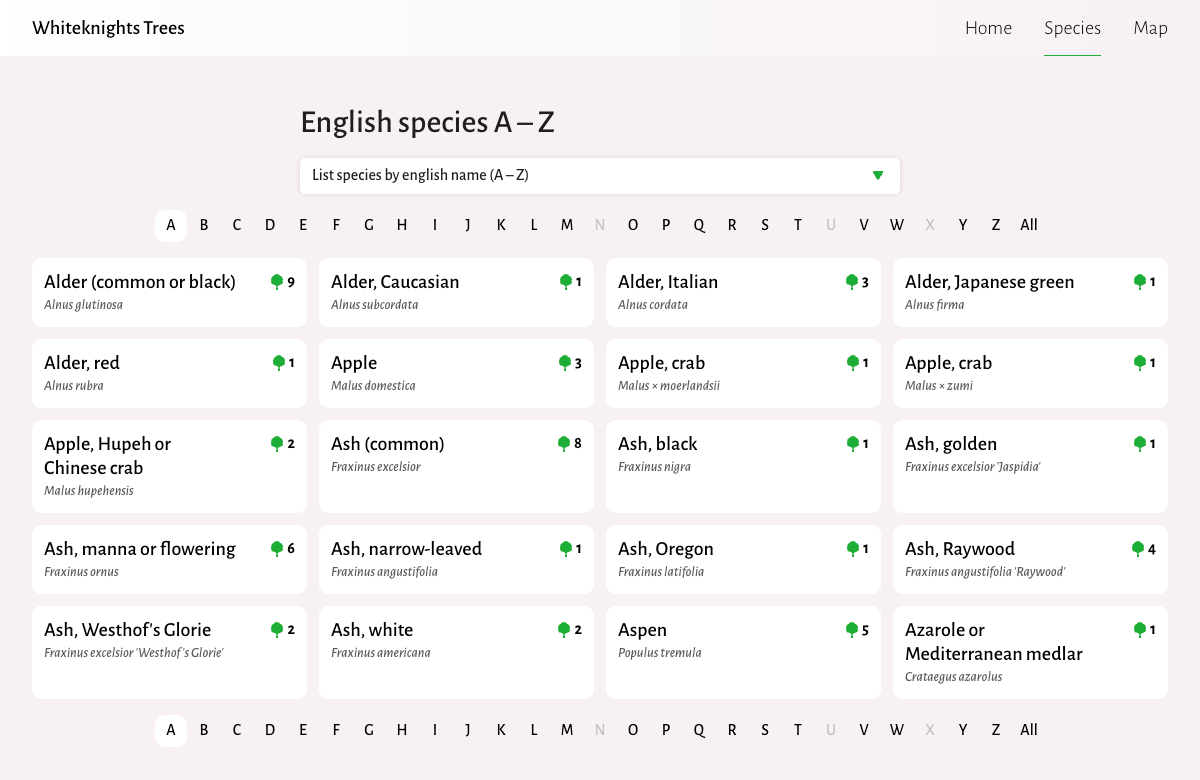Click the green dropdown arrow
The width and height of the screenshot is (1200, 780).
[878, 175]
